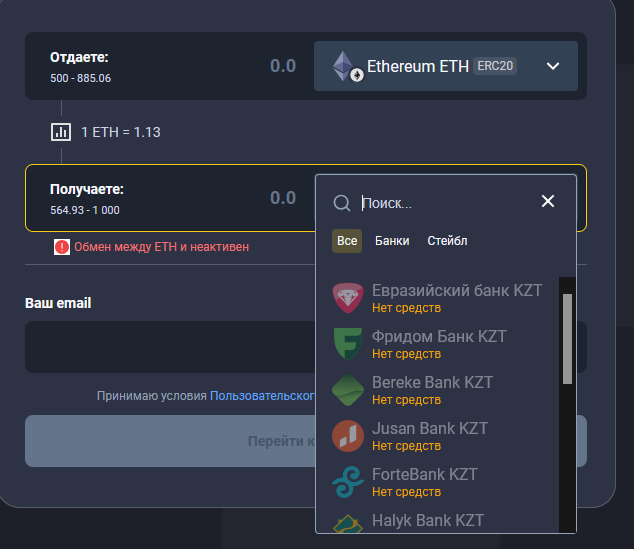Click the ForteBank teal logo
The height and width of the screenshot is (549, 634).
tap(348, 482)
